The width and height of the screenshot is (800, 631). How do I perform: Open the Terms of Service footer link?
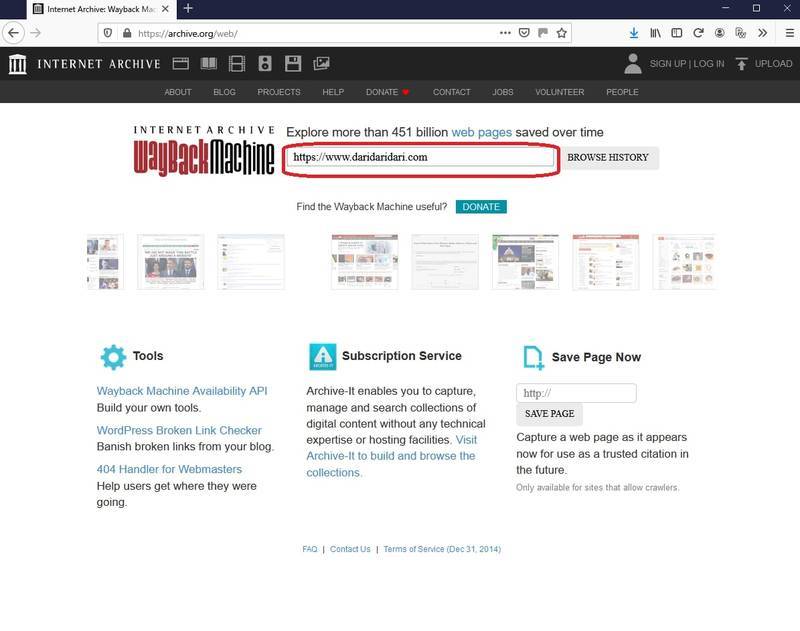pos(442,549)
